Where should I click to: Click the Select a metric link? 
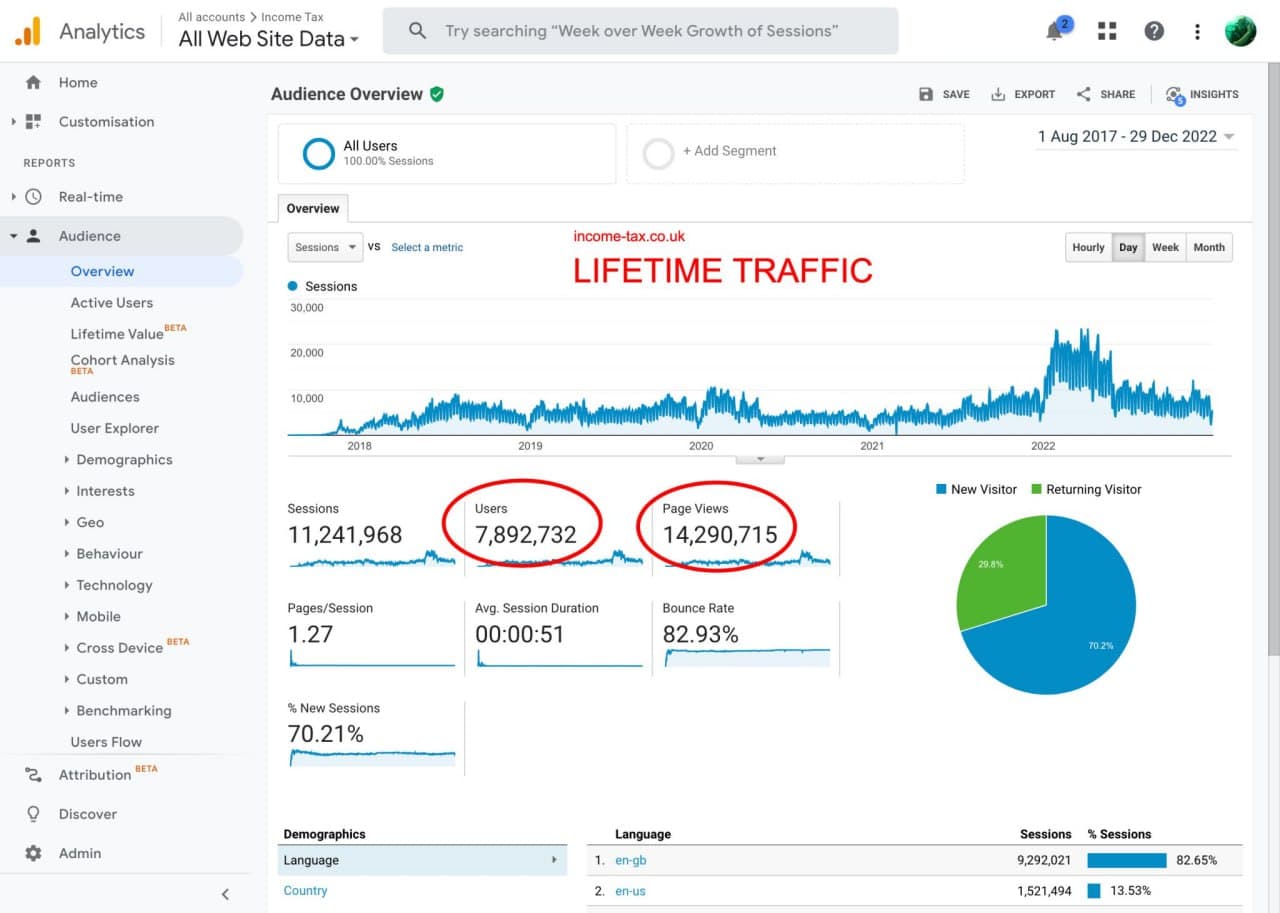coord(427,247)
